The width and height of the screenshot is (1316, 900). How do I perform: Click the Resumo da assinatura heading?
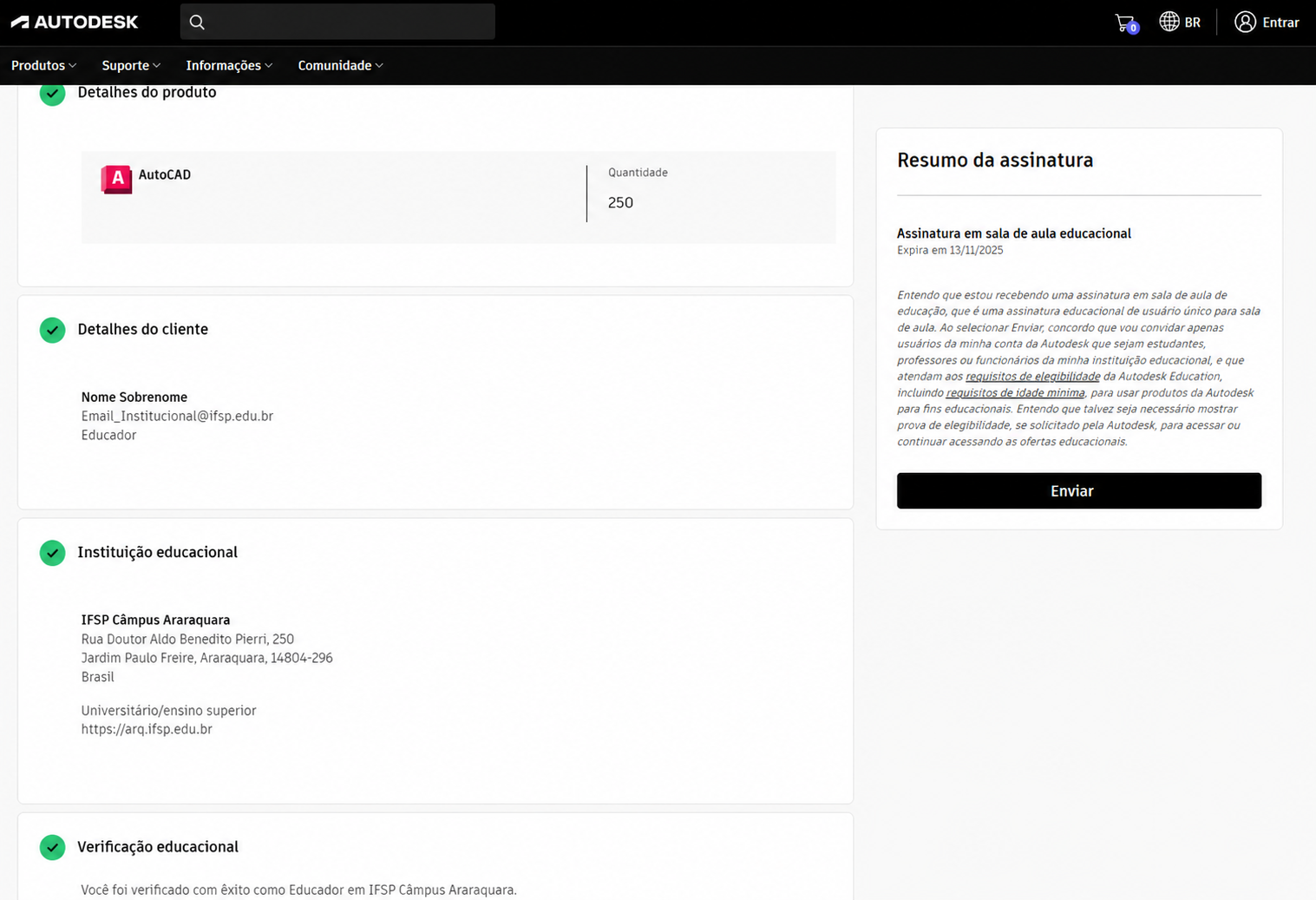pyautogui.click(x=995, y=160)
